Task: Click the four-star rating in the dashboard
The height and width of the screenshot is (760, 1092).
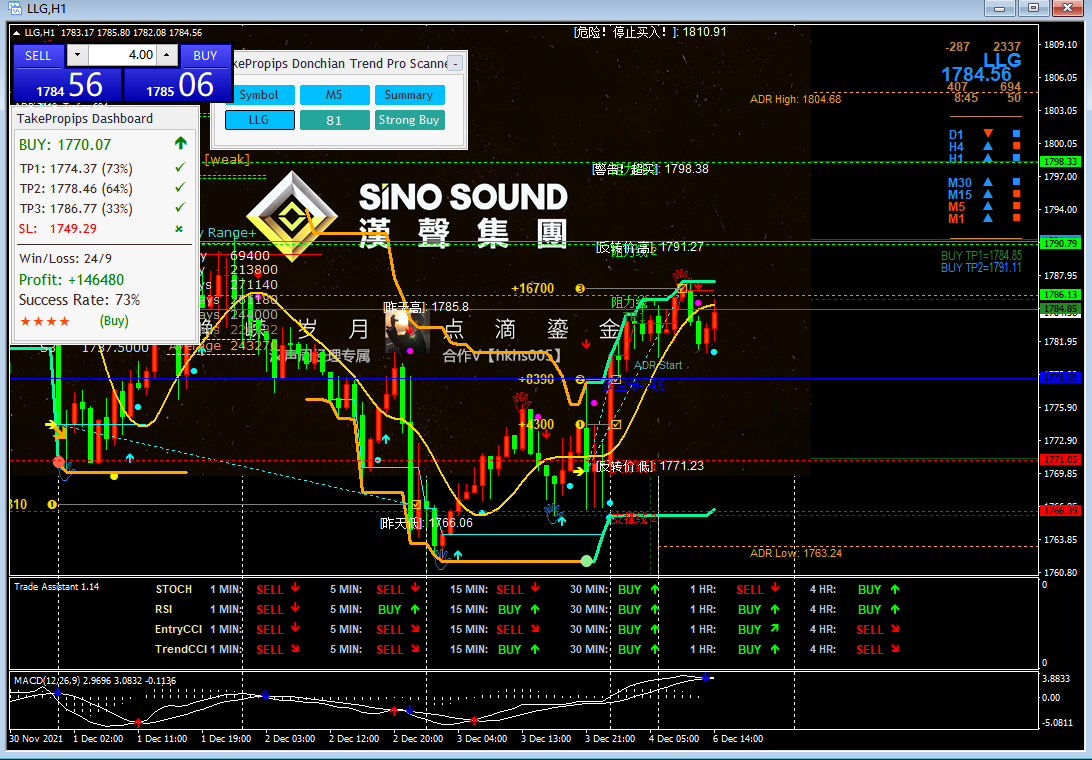Action: 45,321
